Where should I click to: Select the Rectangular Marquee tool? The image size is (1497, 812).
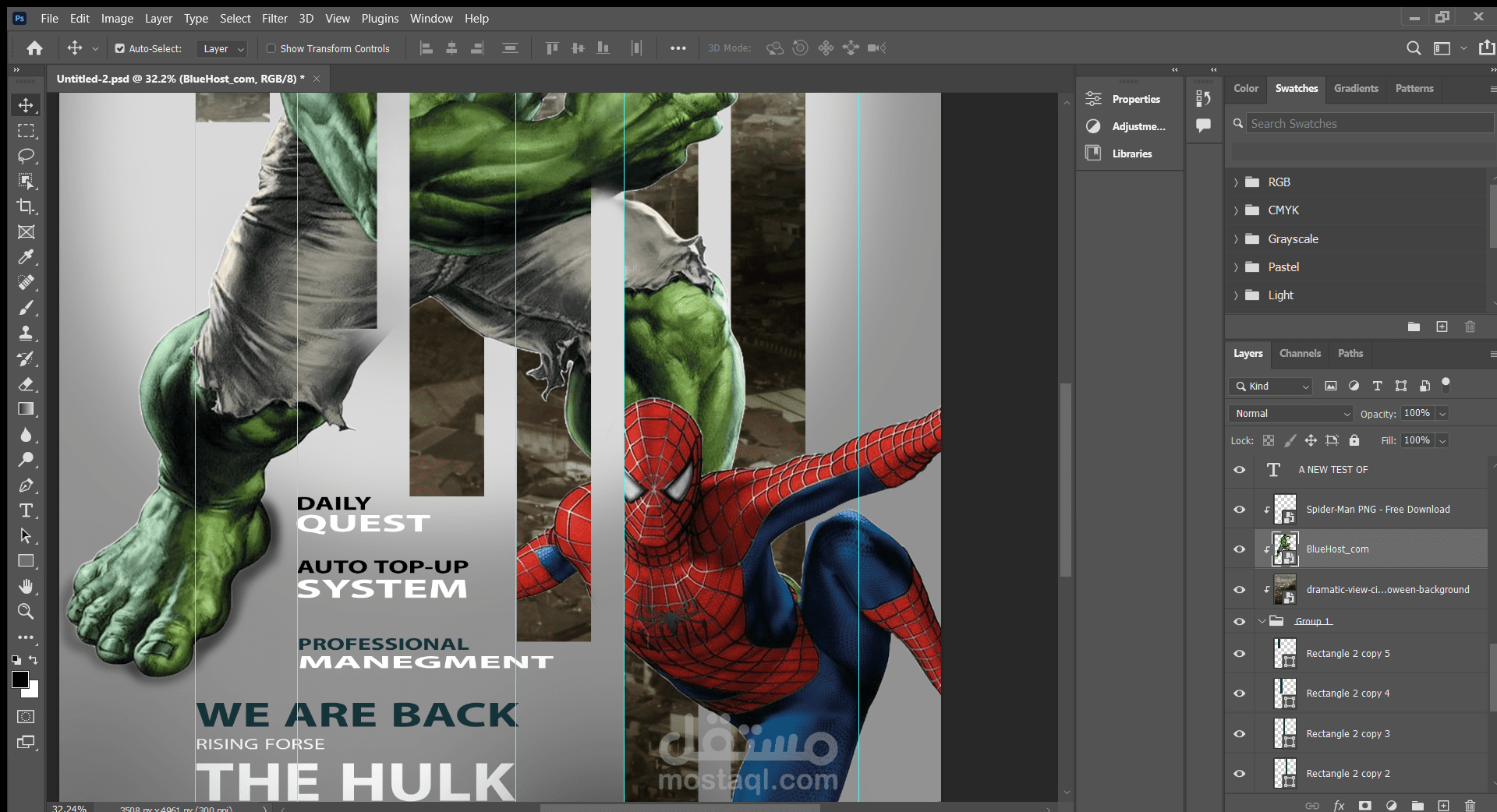[x=26, y=131]
